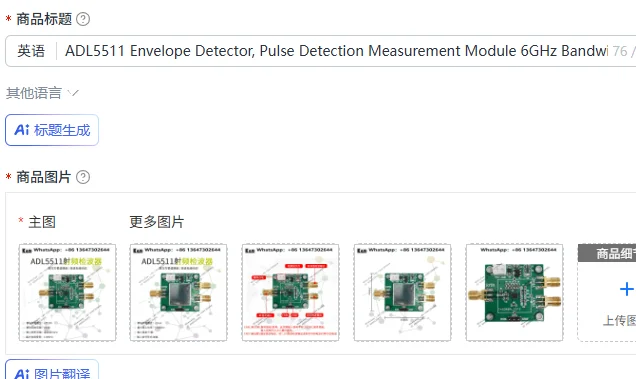Select second thumbnail with shielded ADL5511 board
Screen dimensions: 636x379
tap(178, 292)
